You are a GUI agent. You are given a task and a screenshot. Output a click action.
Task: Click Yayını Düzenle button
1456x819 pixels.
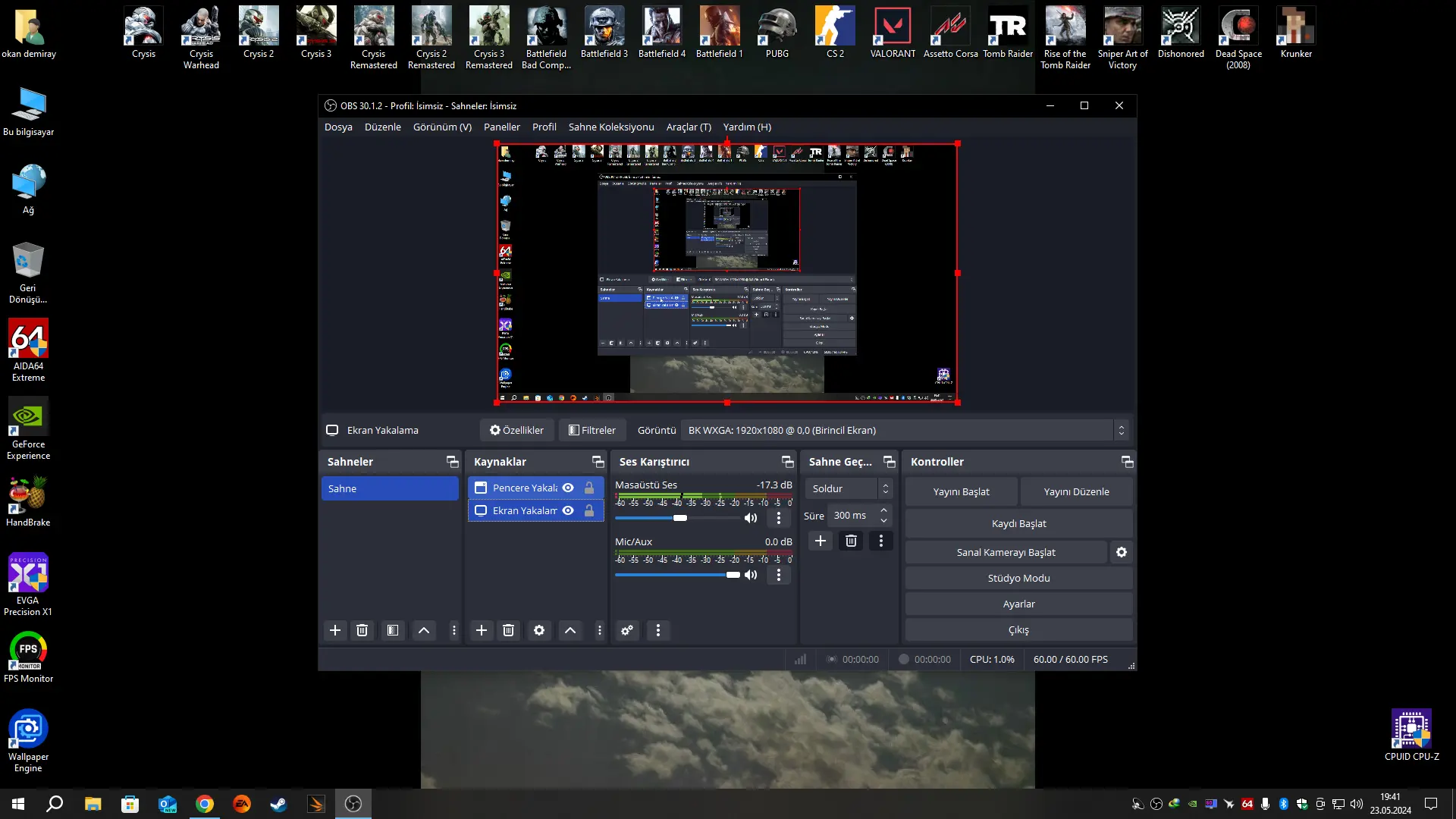1076,491
